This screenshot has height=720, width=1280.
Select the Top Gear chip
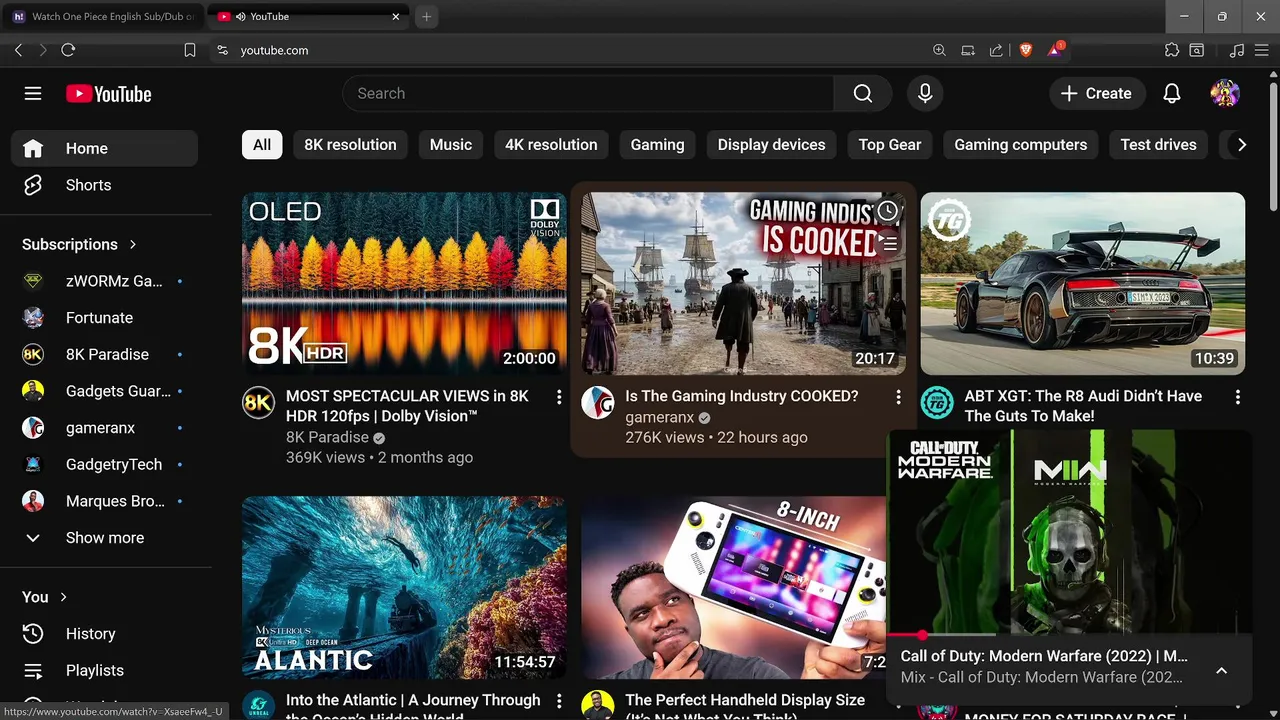click(x=890, y=145)
